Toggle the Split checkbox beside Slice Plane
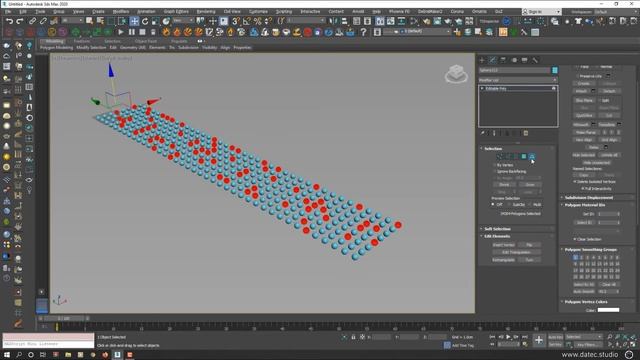Viewport: 640px width, 360px height. [600, 100]
